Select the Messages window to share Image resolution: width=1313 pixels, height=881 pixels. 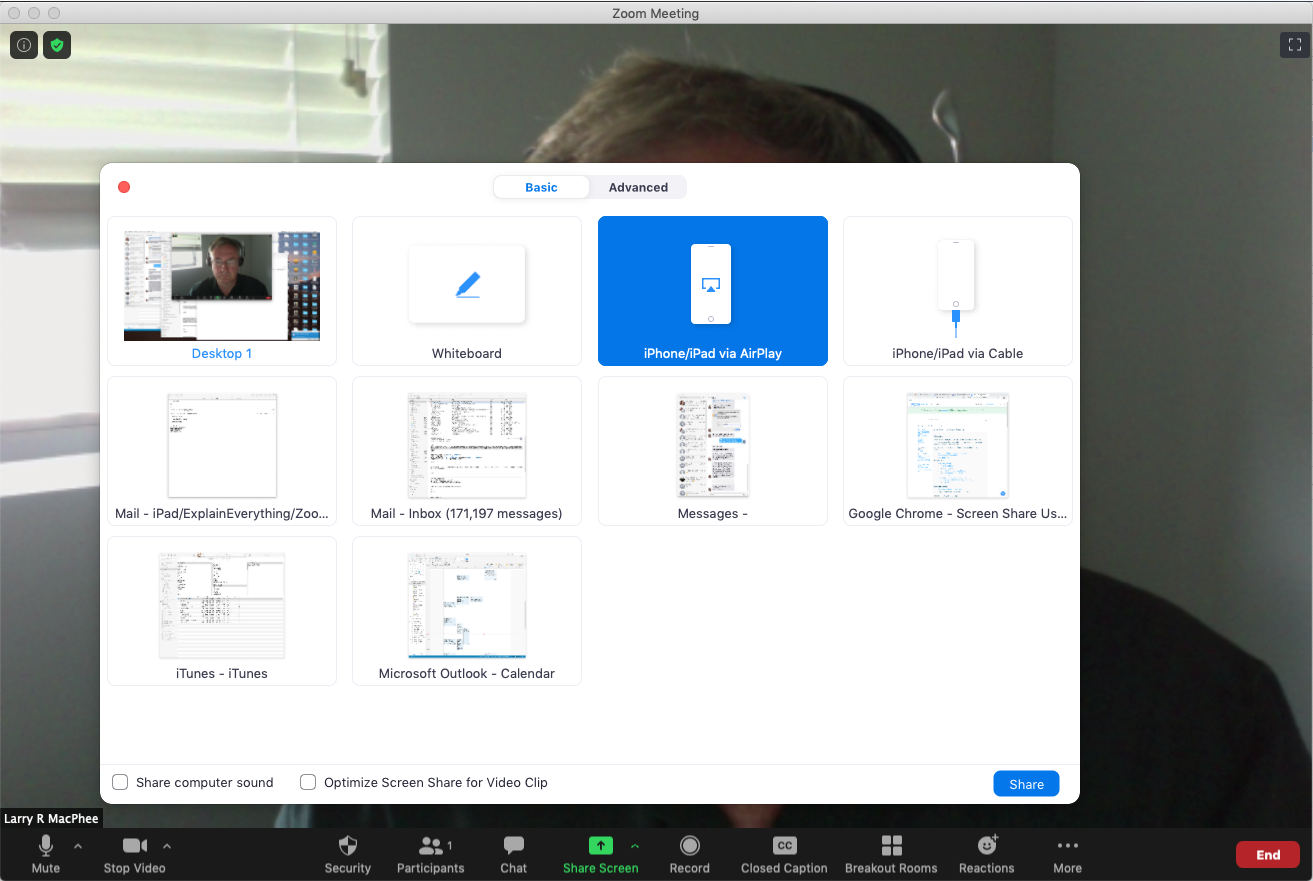point(713,451)
